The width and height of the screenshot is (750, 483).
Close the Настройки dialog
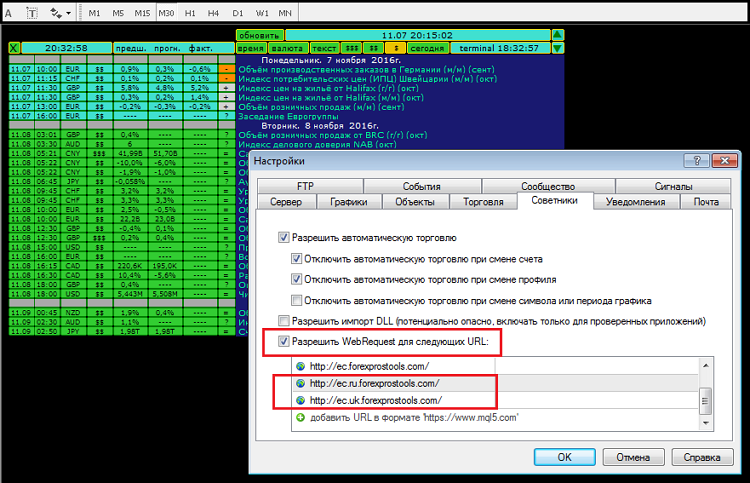coord(724,161)
